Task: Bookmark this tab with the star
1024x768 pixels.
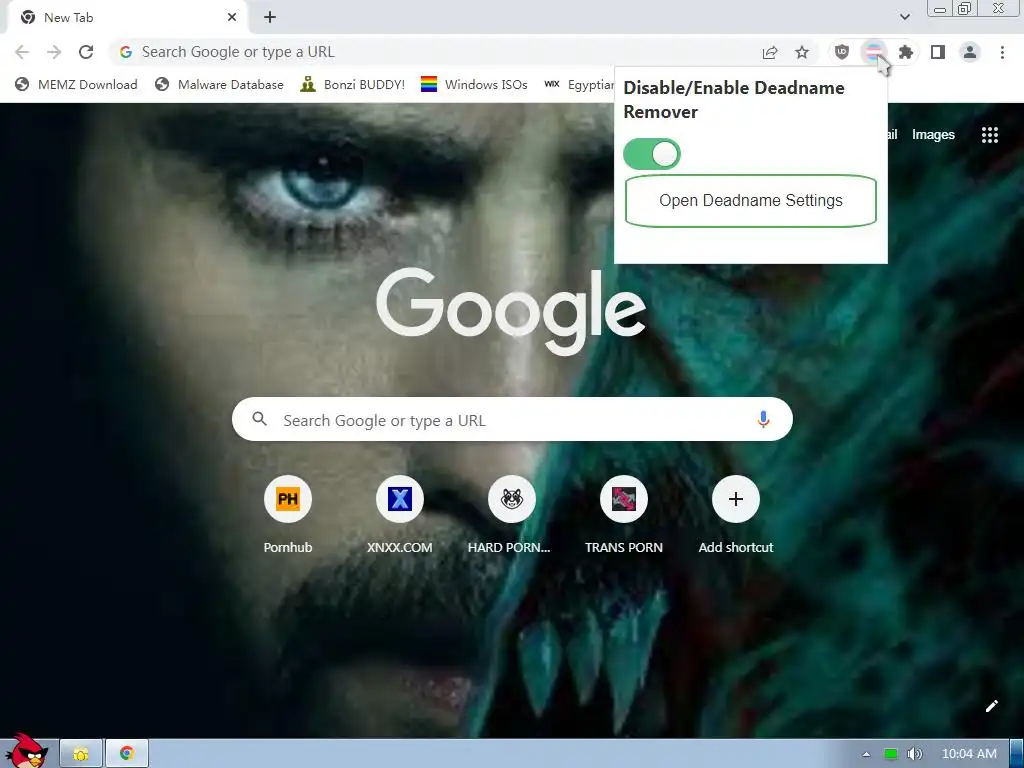Action: point(802,52)
